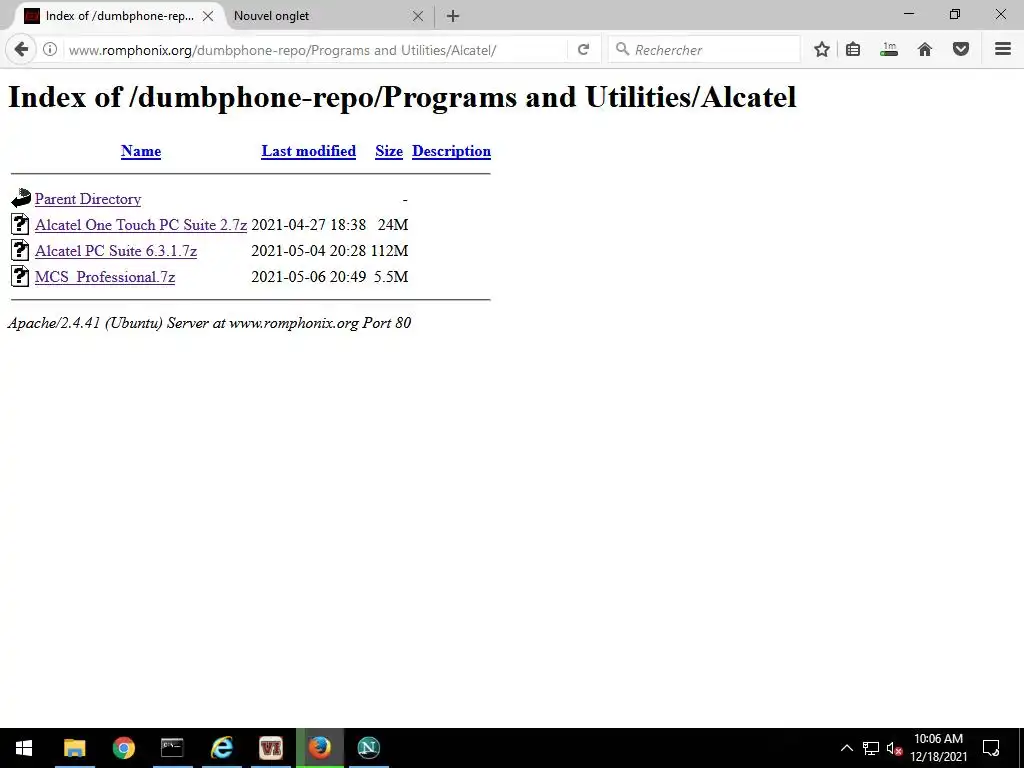Click the muted volume icon in tray
This screenshot has width=1024, height=768.
click(894, 748)
